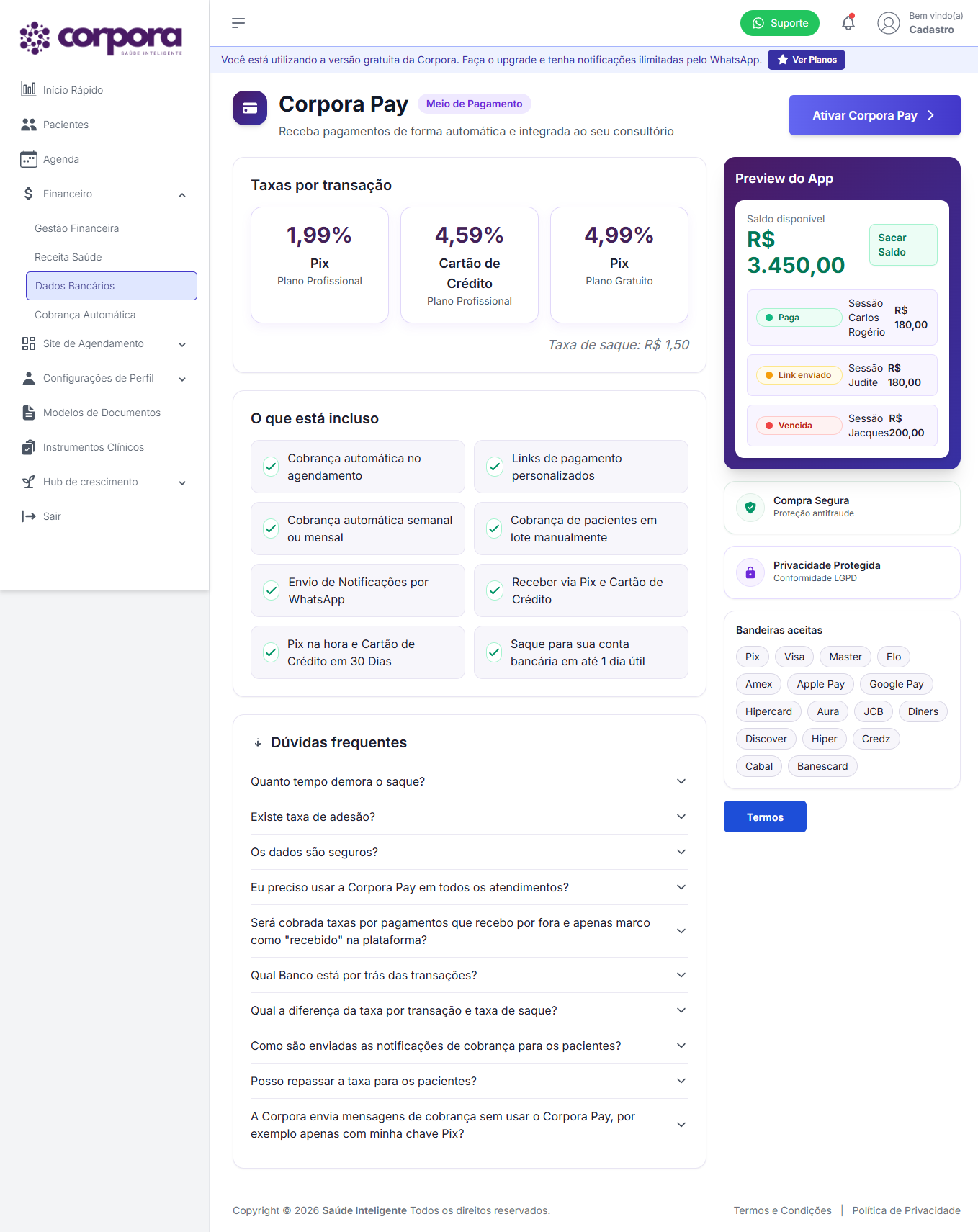Image resolution: width=978 pixels, height=1232 pixels.
Task: Click the Sacar Saldo button in preview
Action: click(903, 245)
